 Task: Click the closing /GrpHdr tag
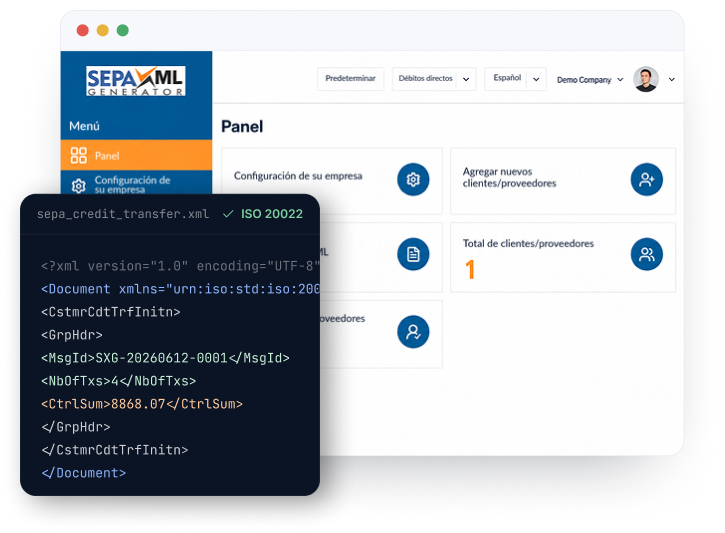coord(76,427)
